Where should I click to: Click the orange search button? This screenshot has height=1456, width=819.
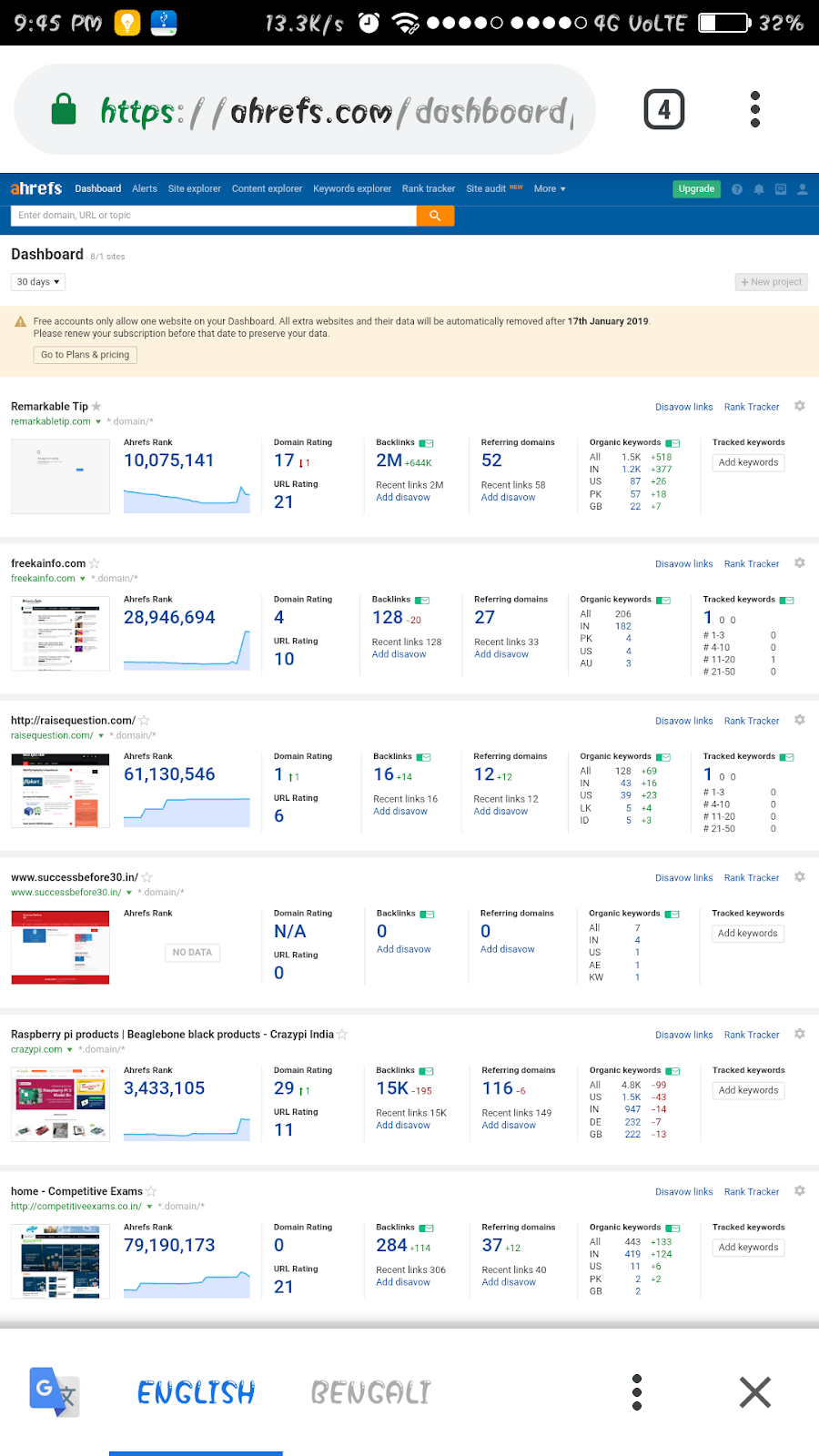(x=435, y=216)
